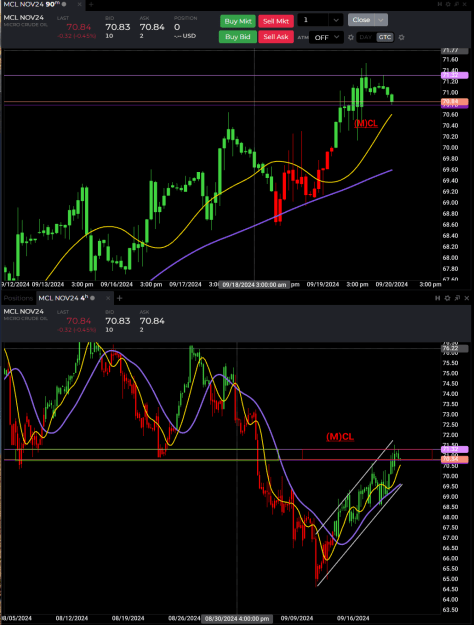Click the orange 70.84 price label on top chart axis
Image resolution: width=474 pixels, height=625 pixels.
pos(454,102)
